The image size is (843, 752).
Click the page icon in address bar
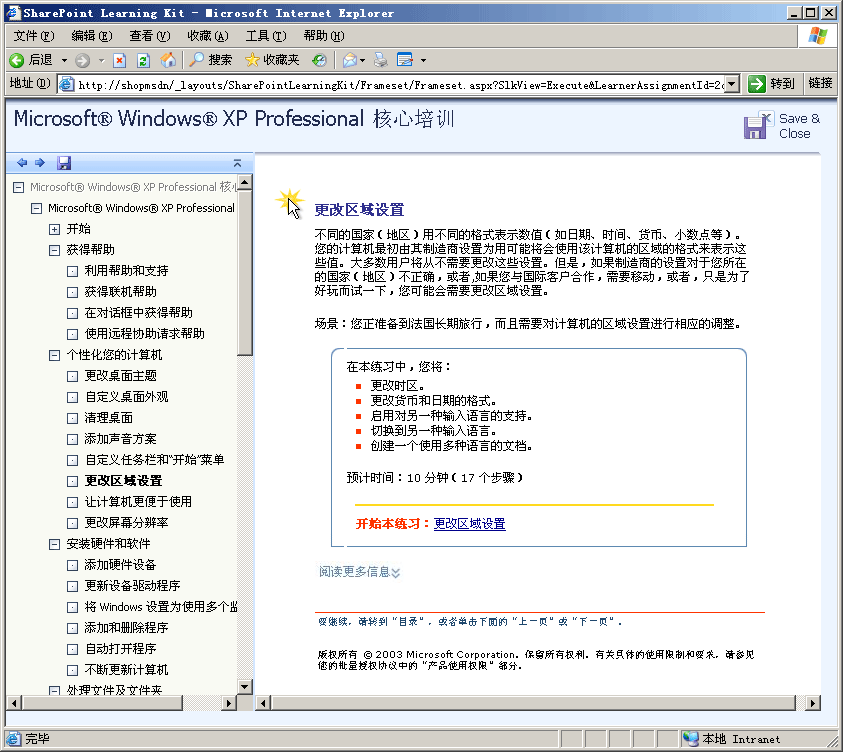(67, 84)
